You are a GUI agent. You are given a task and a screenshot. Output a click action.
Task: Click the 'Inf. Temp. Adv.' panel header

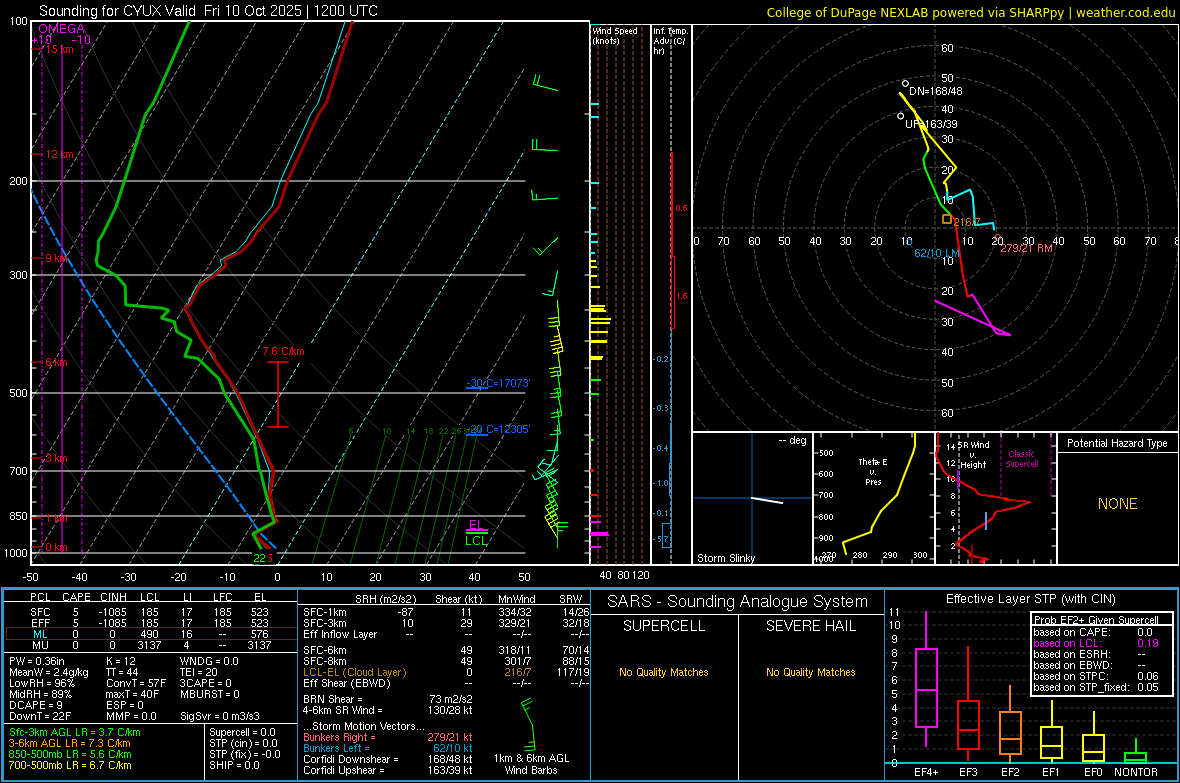(671, 40)
